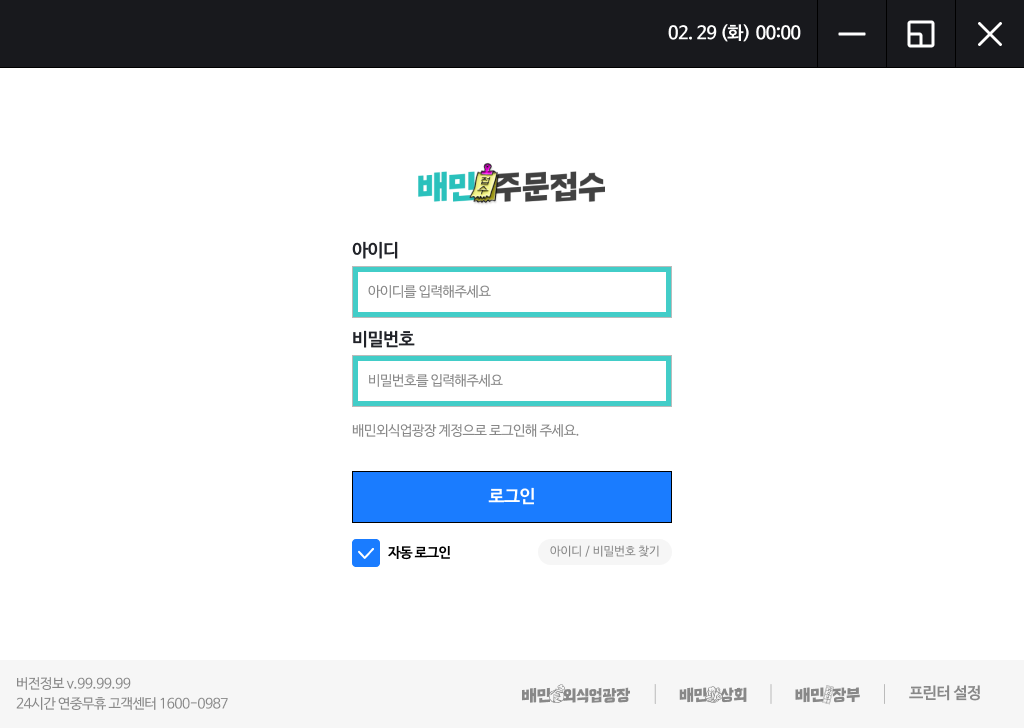Click the 자동 로그인 label text
This screenshot has width=1024, height=728.
point(419,552)
